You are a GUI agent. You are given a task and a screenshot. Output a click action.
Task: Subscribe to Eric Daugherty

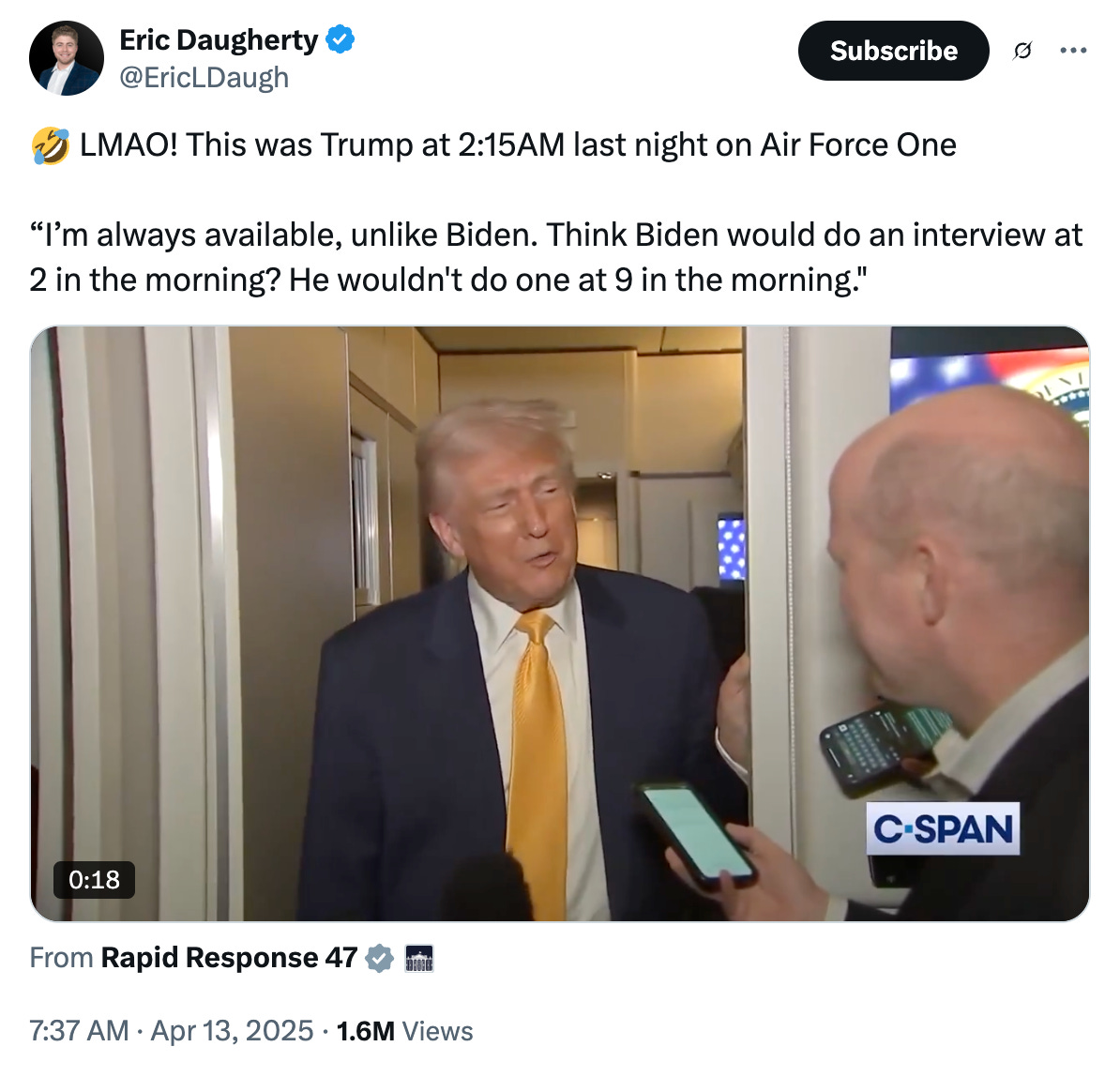894,51
